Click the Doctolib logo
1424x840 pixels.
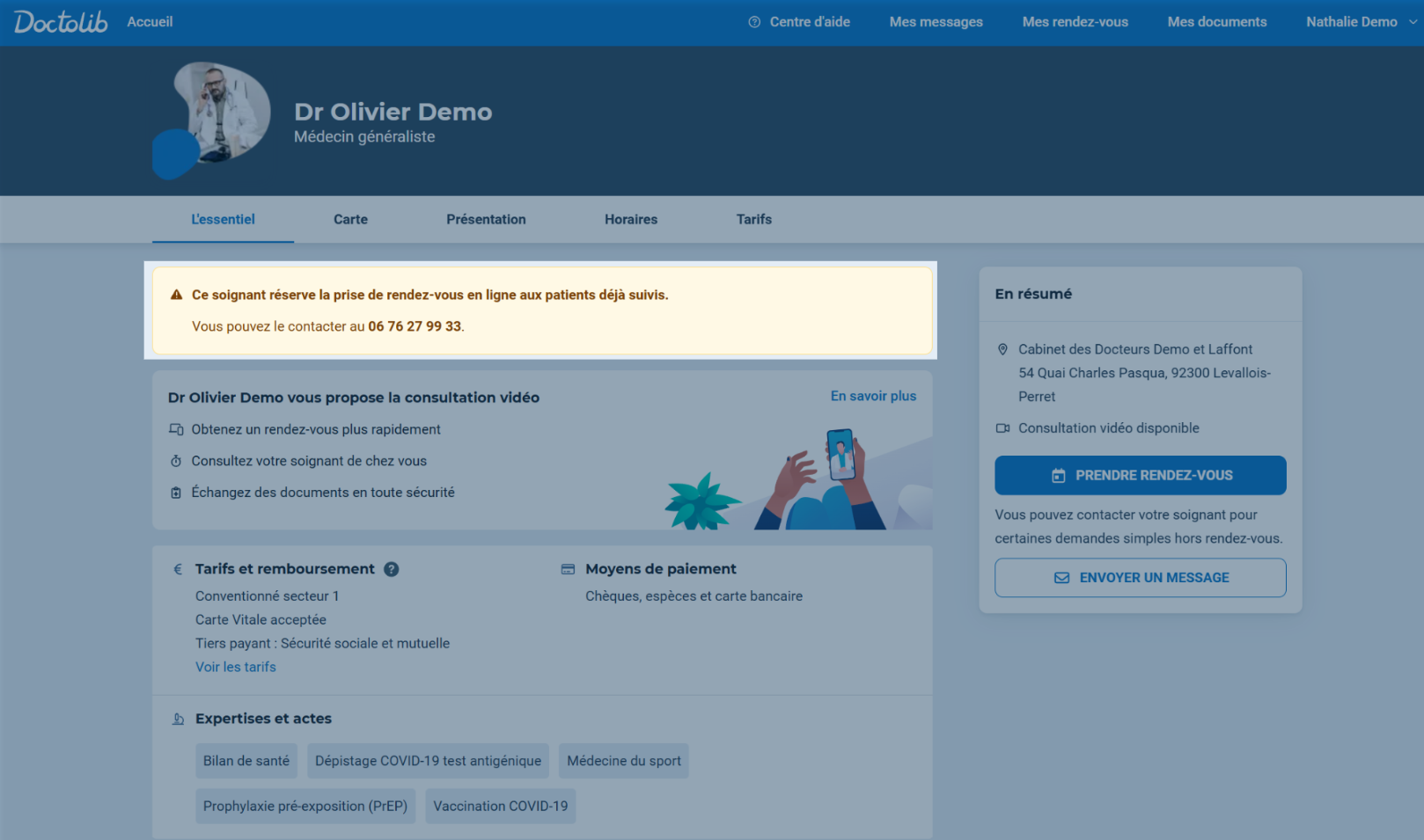click(x=61, y=22)
